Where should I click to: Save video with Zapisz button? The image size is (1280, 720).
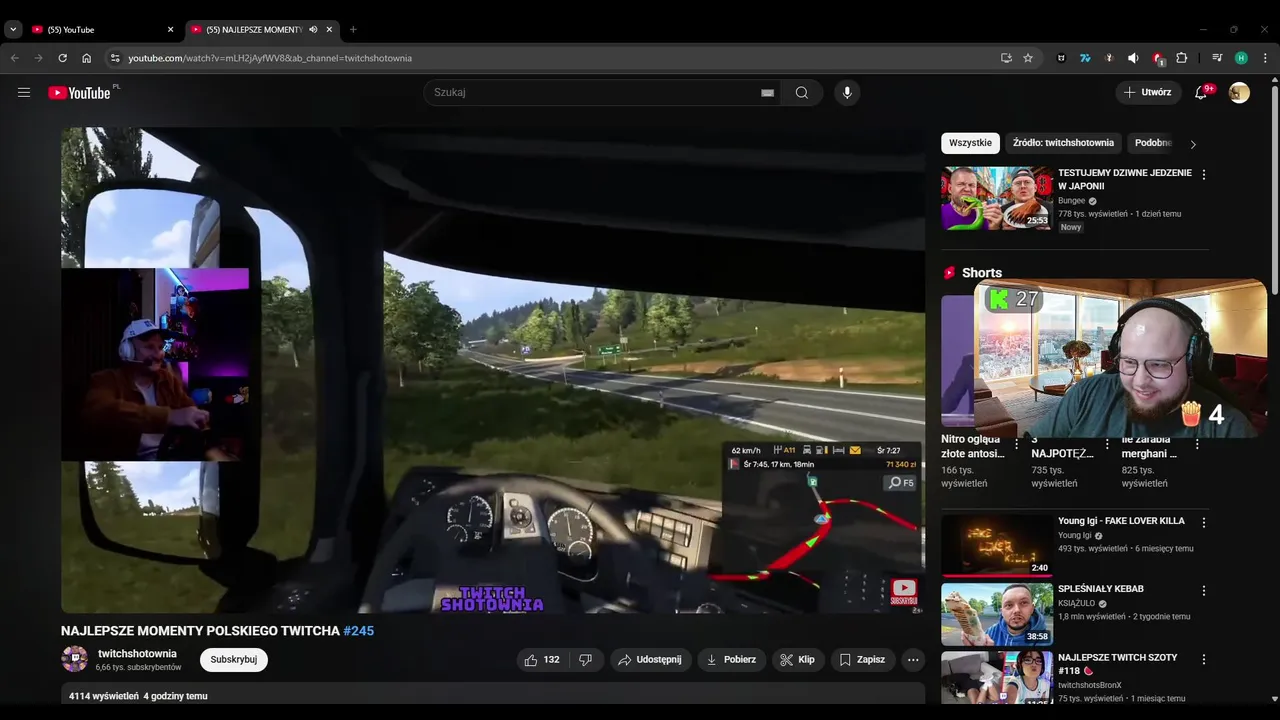pyautogui.click(x=862, y=660)
